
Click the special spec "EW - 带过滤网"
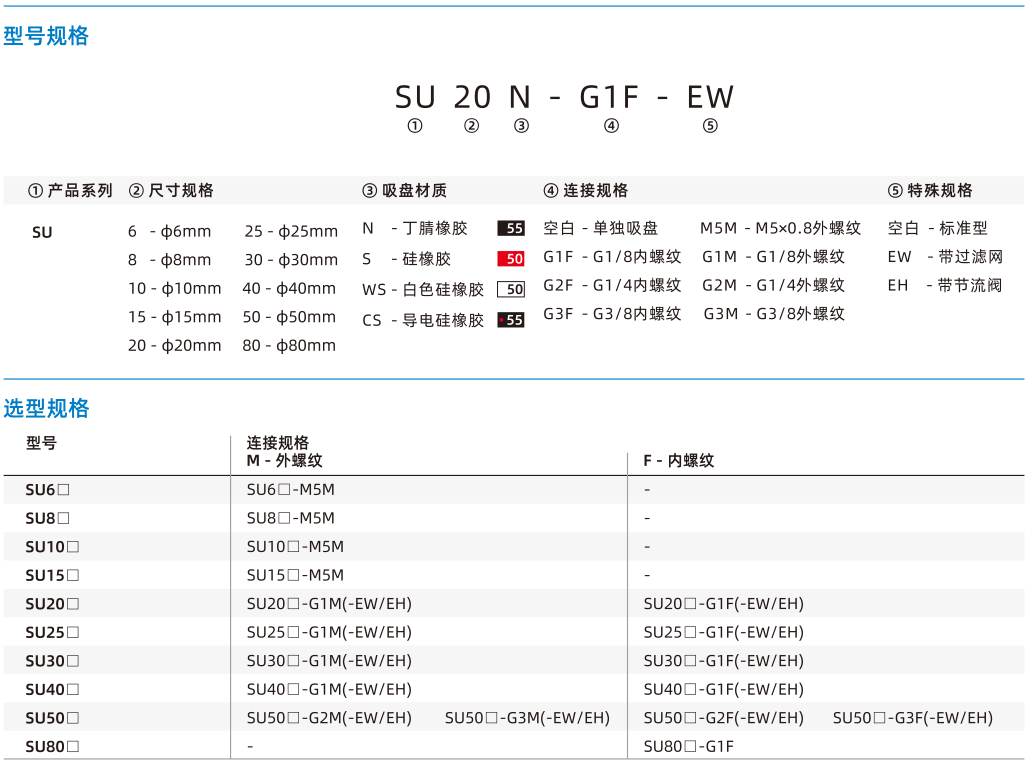pyautogui.click(x=945, y=256)
